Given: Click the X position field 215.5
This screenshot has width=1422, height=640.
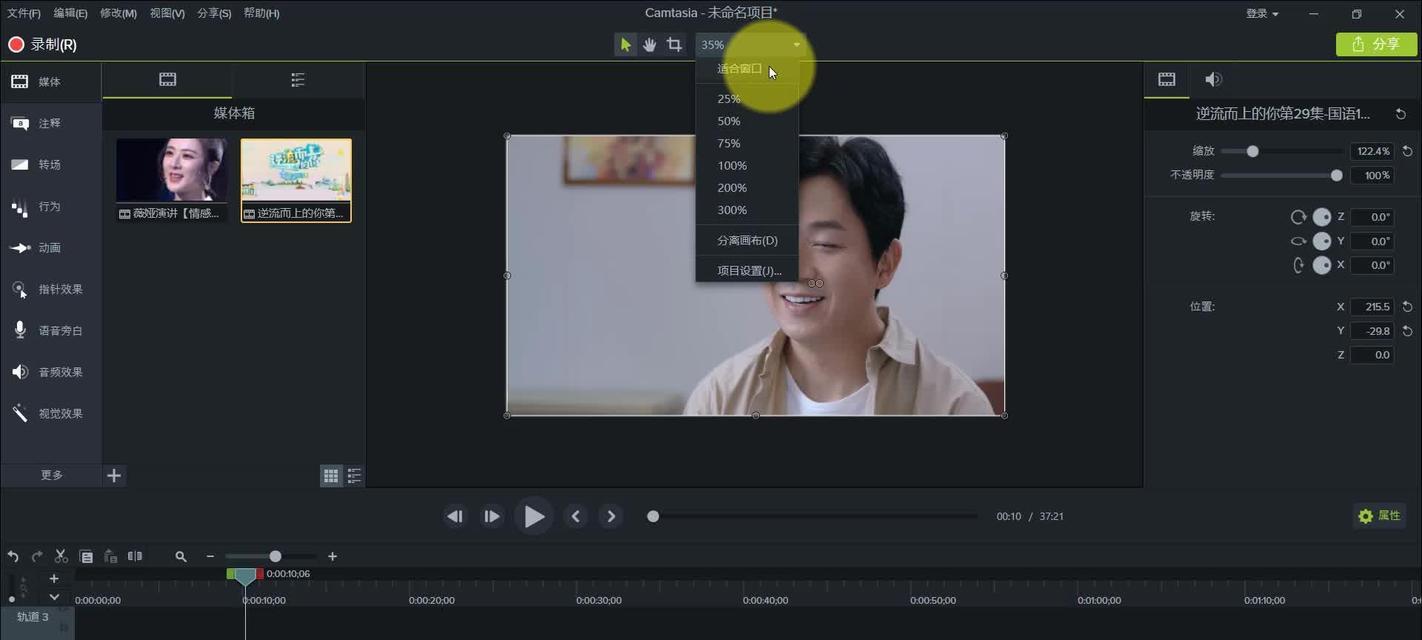Looking at the screenshot, I should coord(1371,307).
